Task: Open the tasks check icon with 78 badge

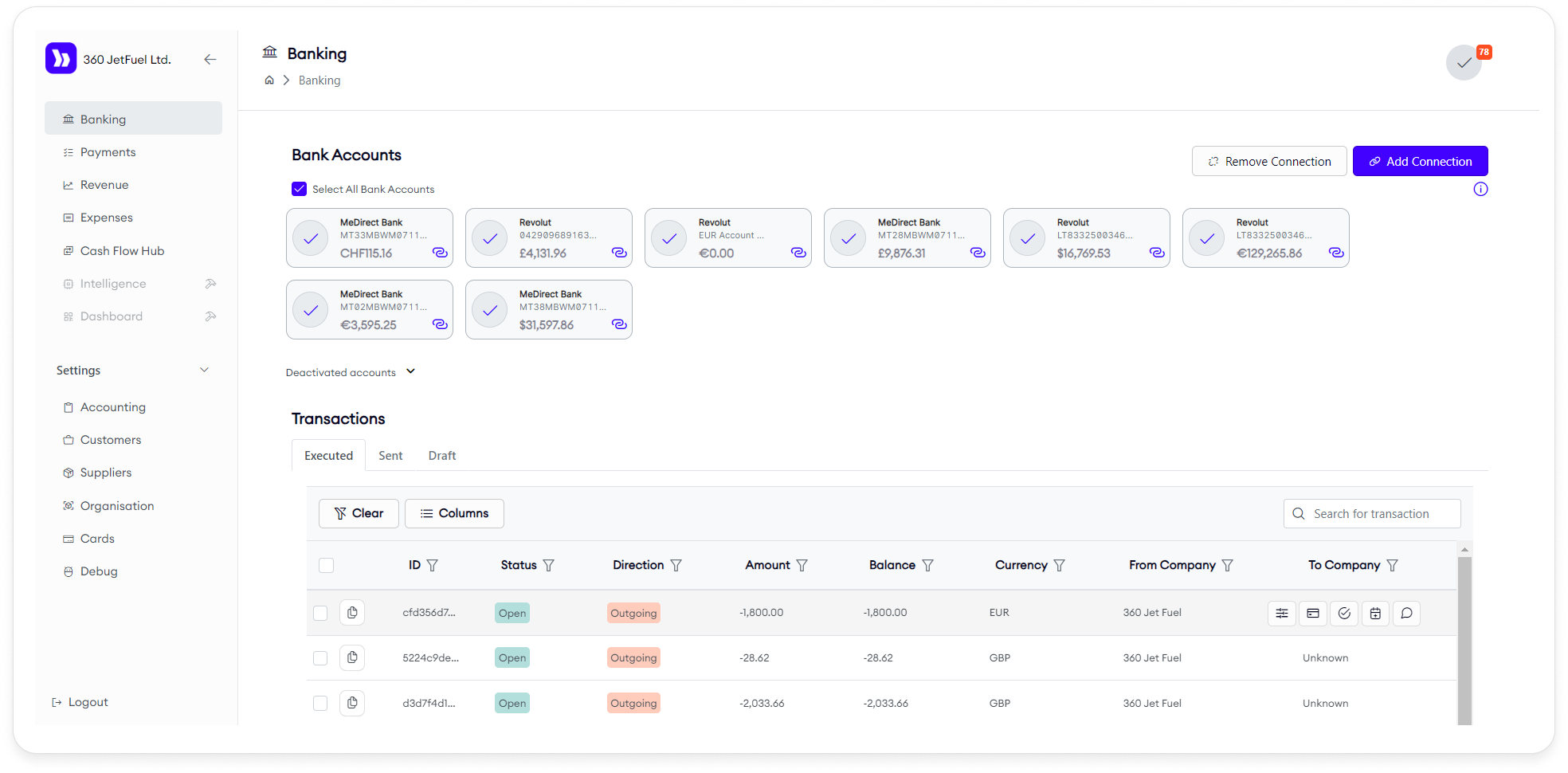Action: [1464, 62]
